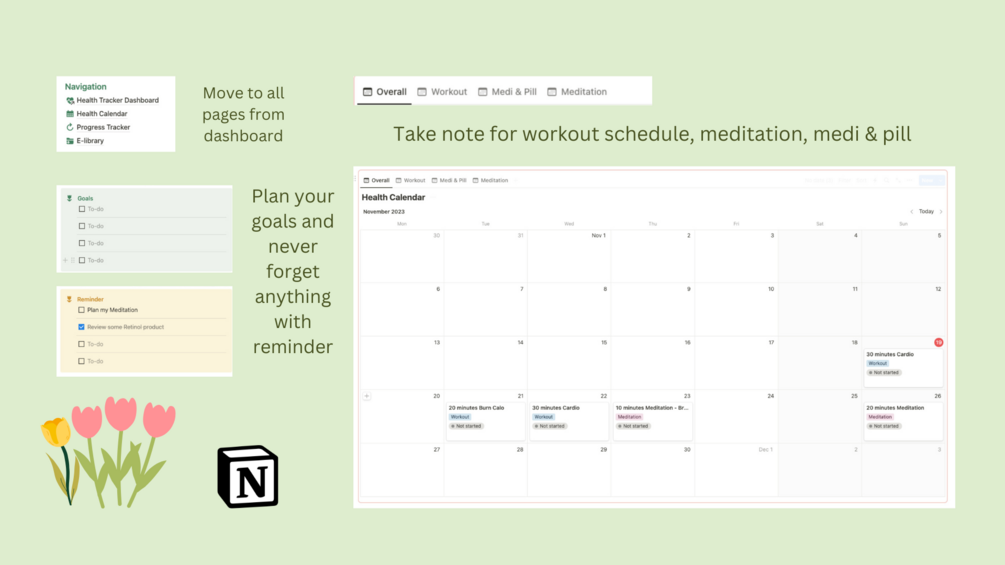1005x565 pixels.
Task: Click the Health Calendar calendar icon
Action: point(70,114)
